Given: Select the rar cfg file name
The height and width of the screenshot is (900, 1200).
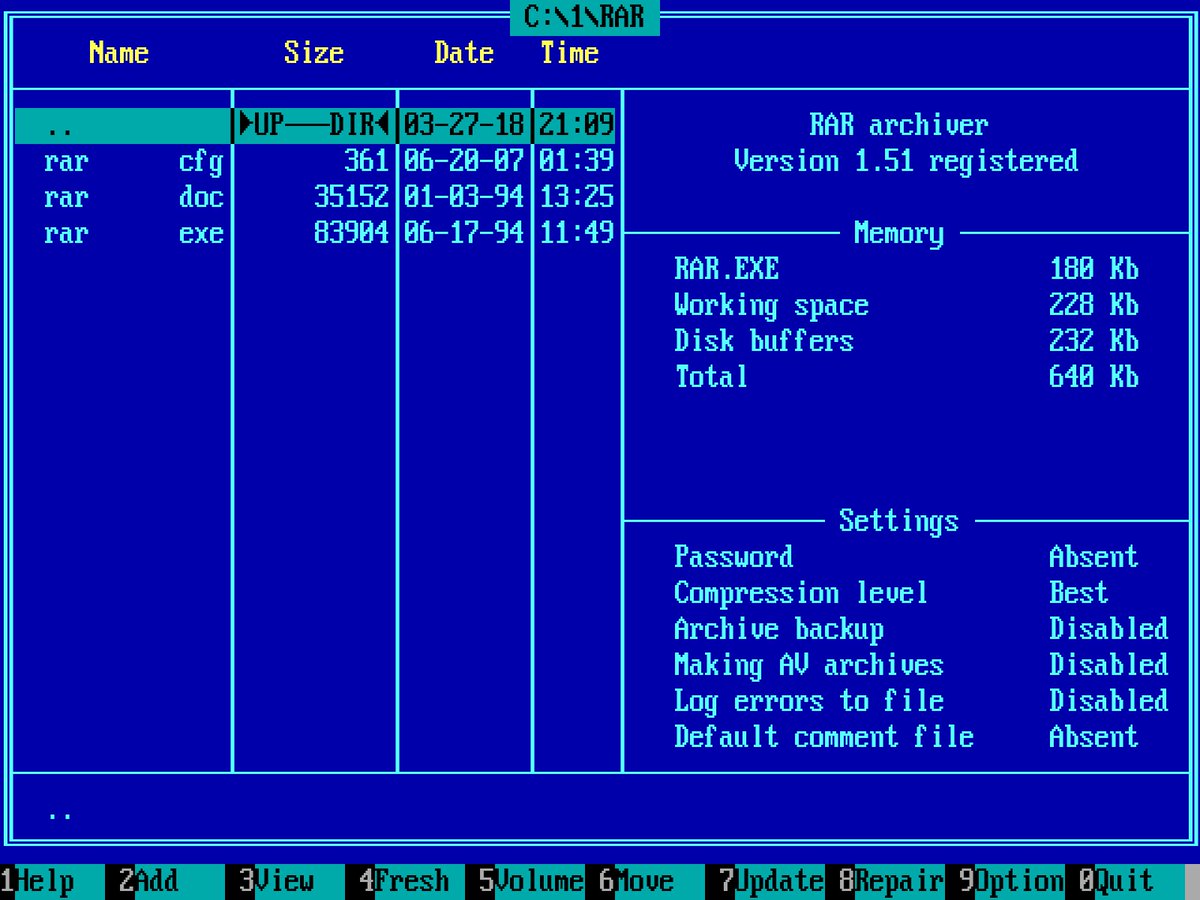Looking at the screenshot, I should [134, 161].
